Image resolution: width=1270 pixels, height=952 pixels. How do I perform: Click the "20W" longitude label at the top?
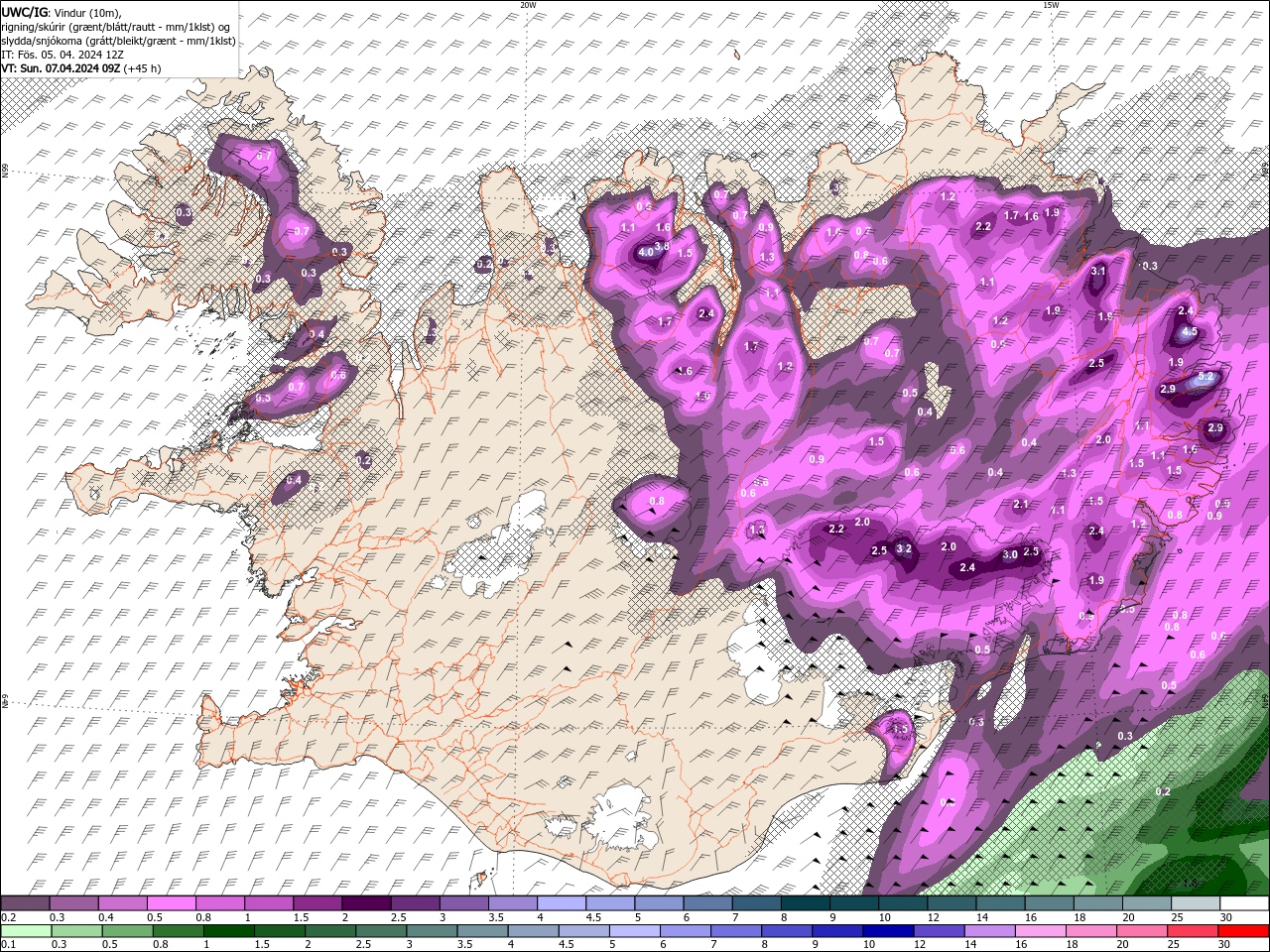tap(528, 5)
